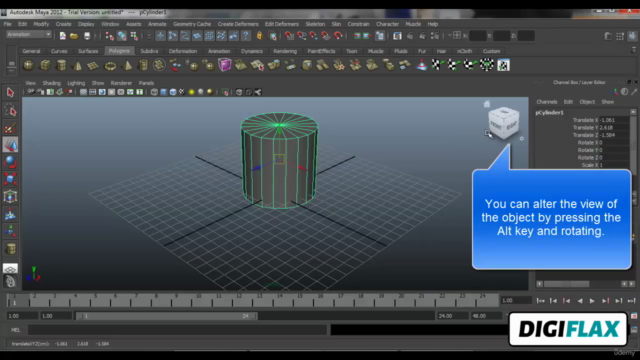Toggle snap to curves magnet icon
The height and width of the screenshot is (360, 640).
pos(302,36)
